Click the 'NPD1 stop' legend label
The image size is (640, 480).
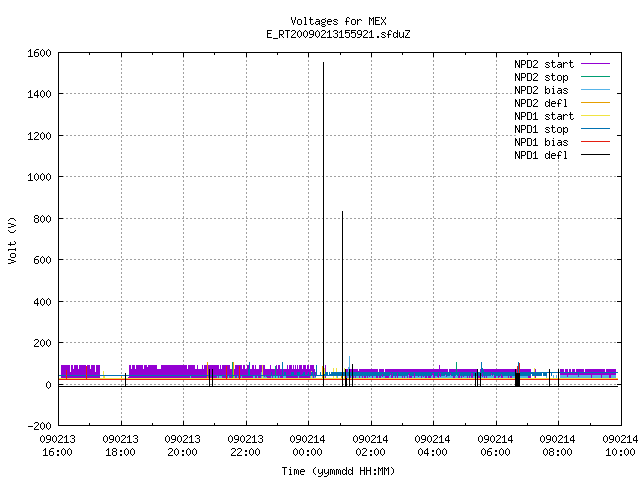pos(541,129)
